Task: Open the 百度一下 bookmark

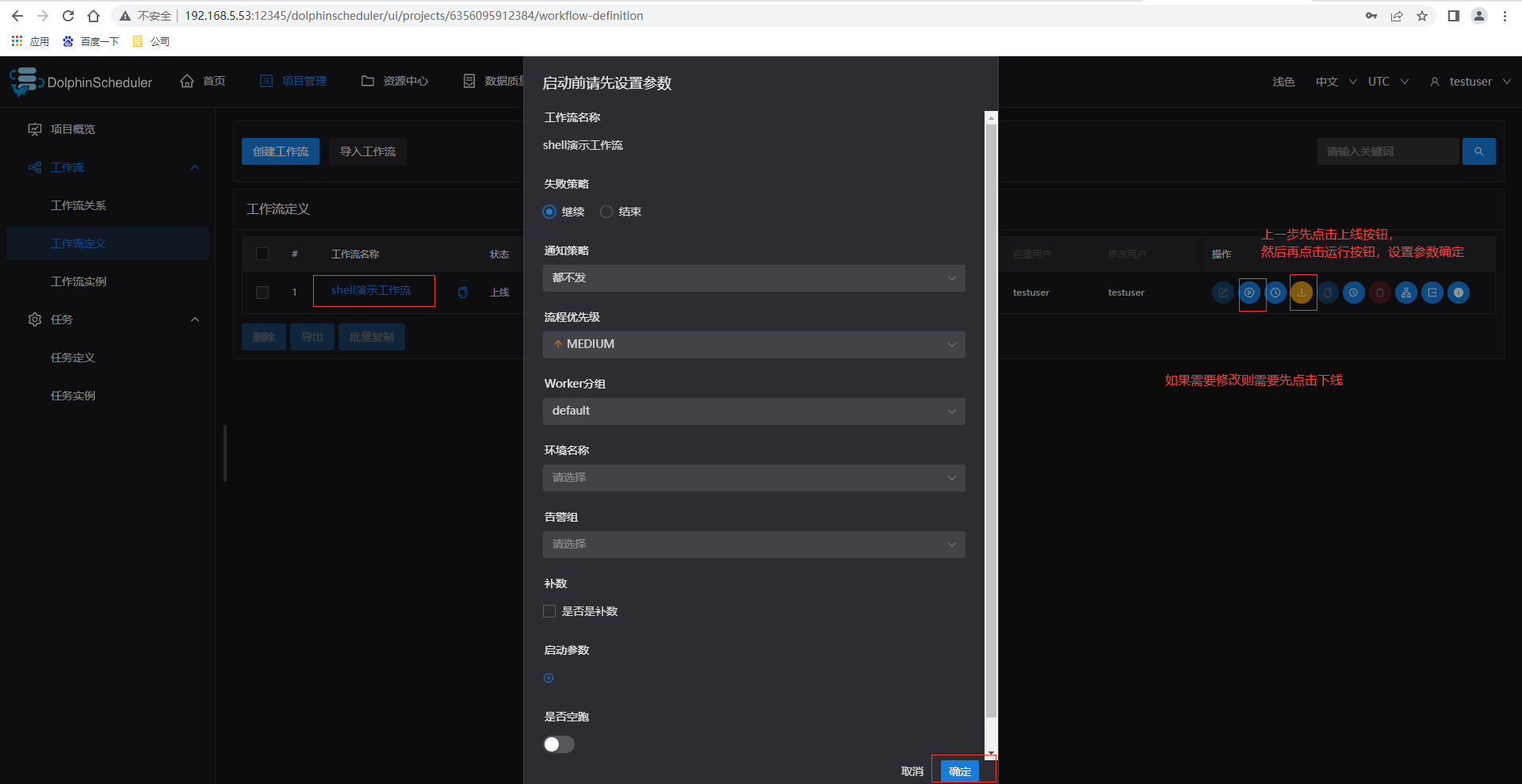Action: 91,41
